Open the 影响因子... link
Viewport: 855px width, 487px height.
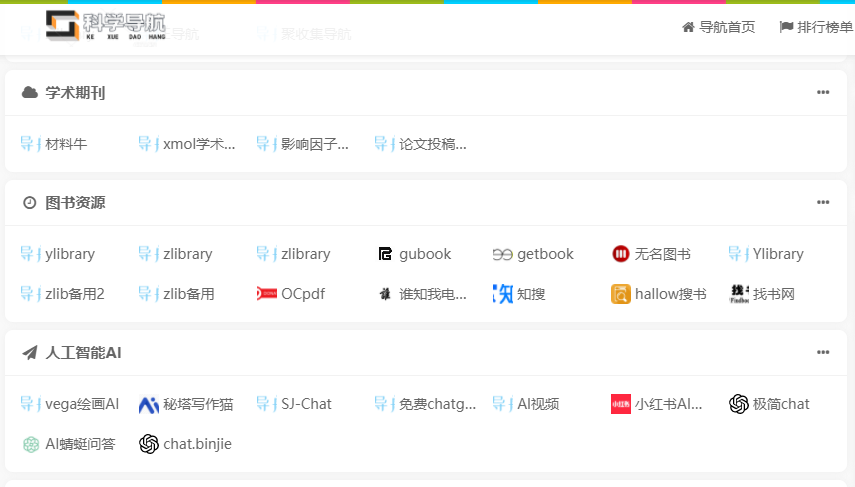[315, 144]
